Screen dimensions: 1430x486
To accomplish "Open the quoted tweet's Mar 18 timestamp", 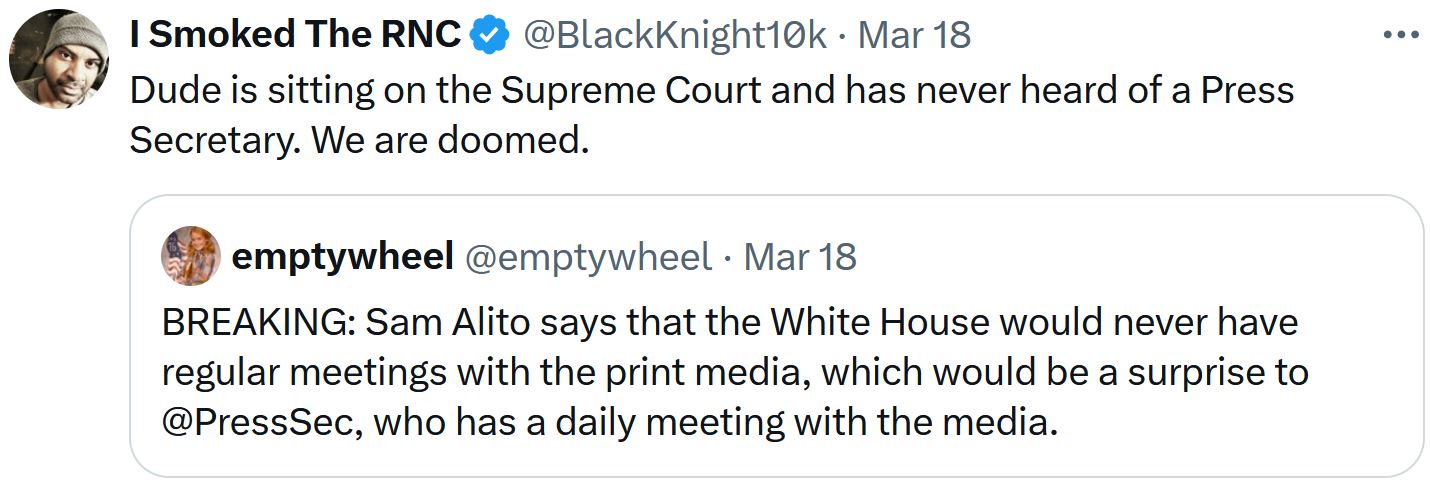I will pyautogui.click(x=800, y=257).
